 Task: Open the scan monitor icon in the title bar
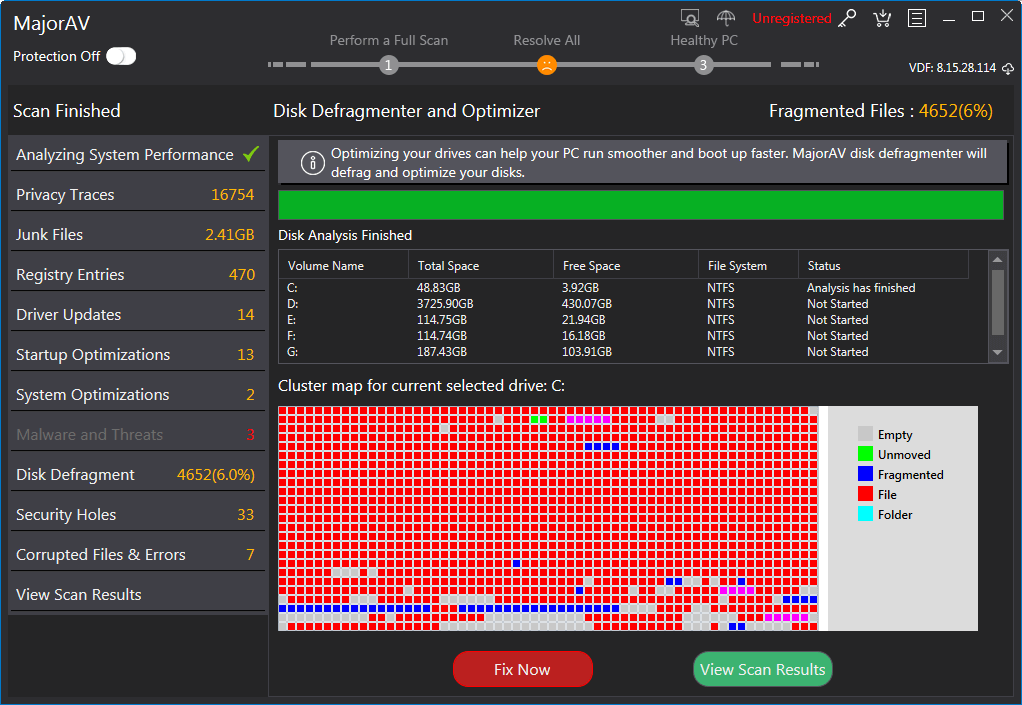click(x=690, y=17)
